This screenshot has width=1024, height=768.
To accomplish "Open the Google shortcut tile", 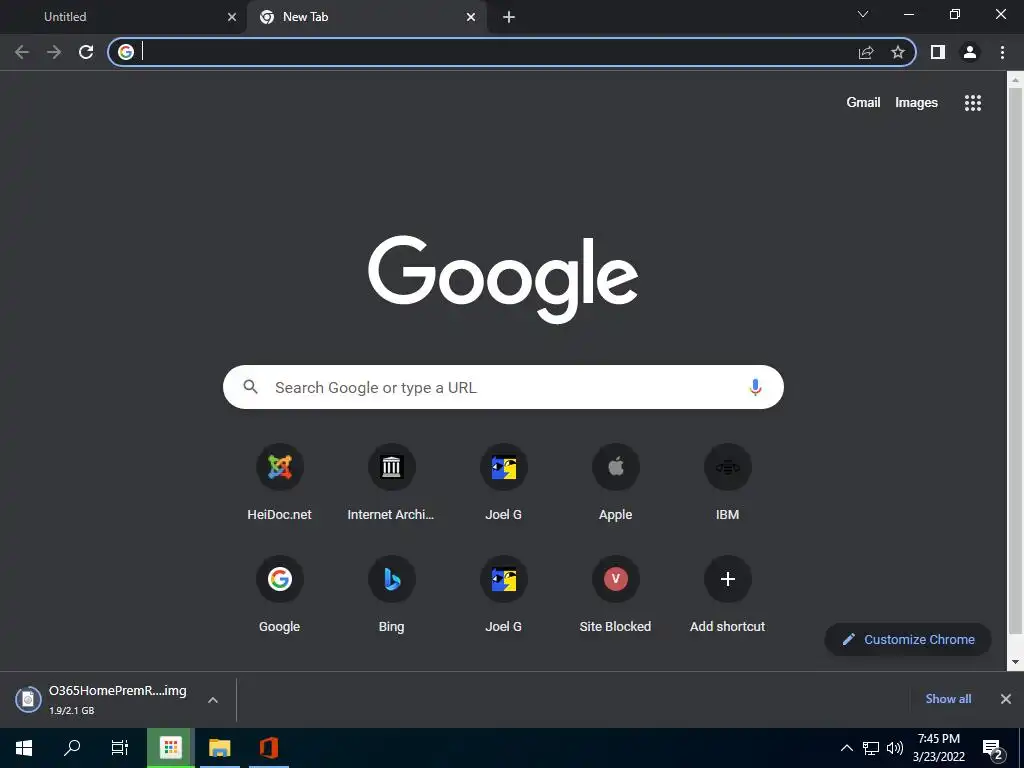I will 280,594.
